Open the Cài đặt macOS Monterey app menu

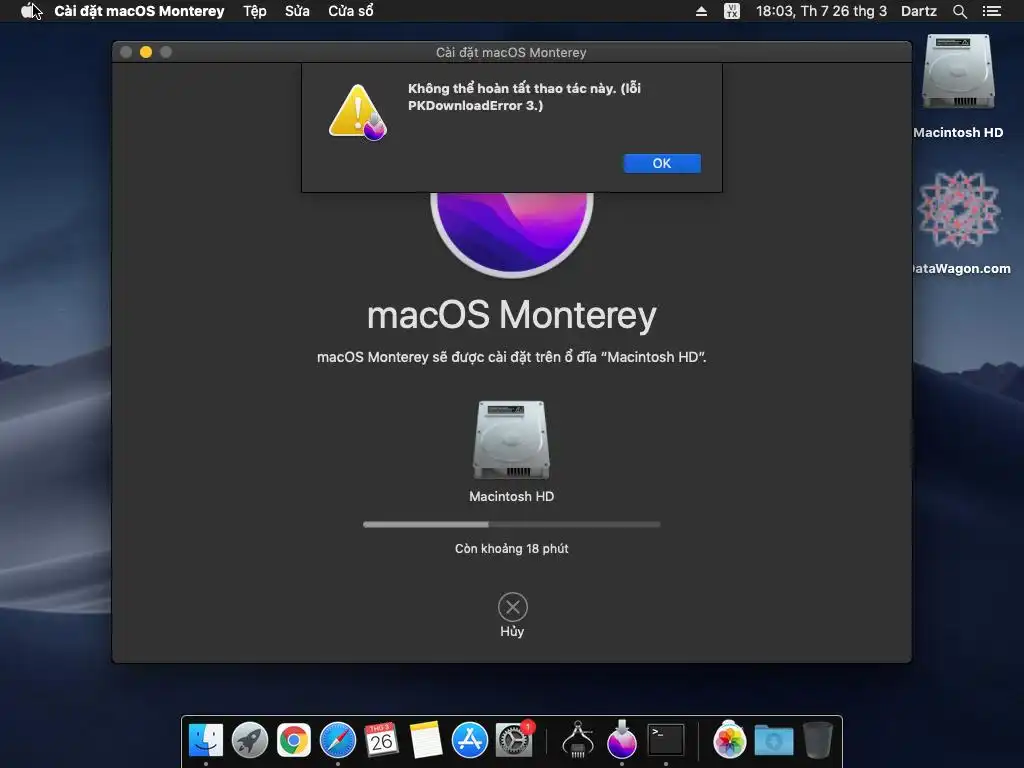point(139,11)
